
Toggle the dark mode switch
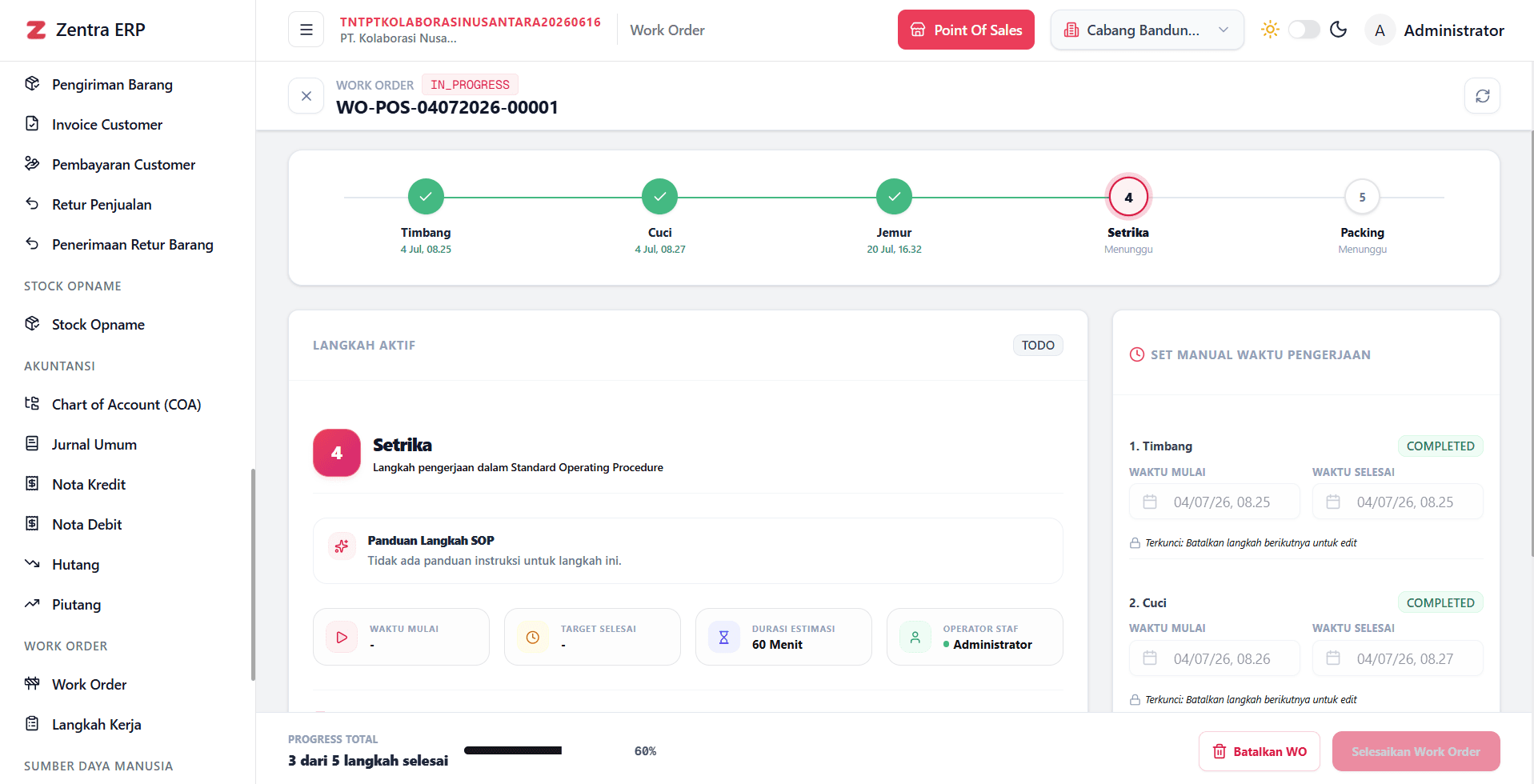1304,30
